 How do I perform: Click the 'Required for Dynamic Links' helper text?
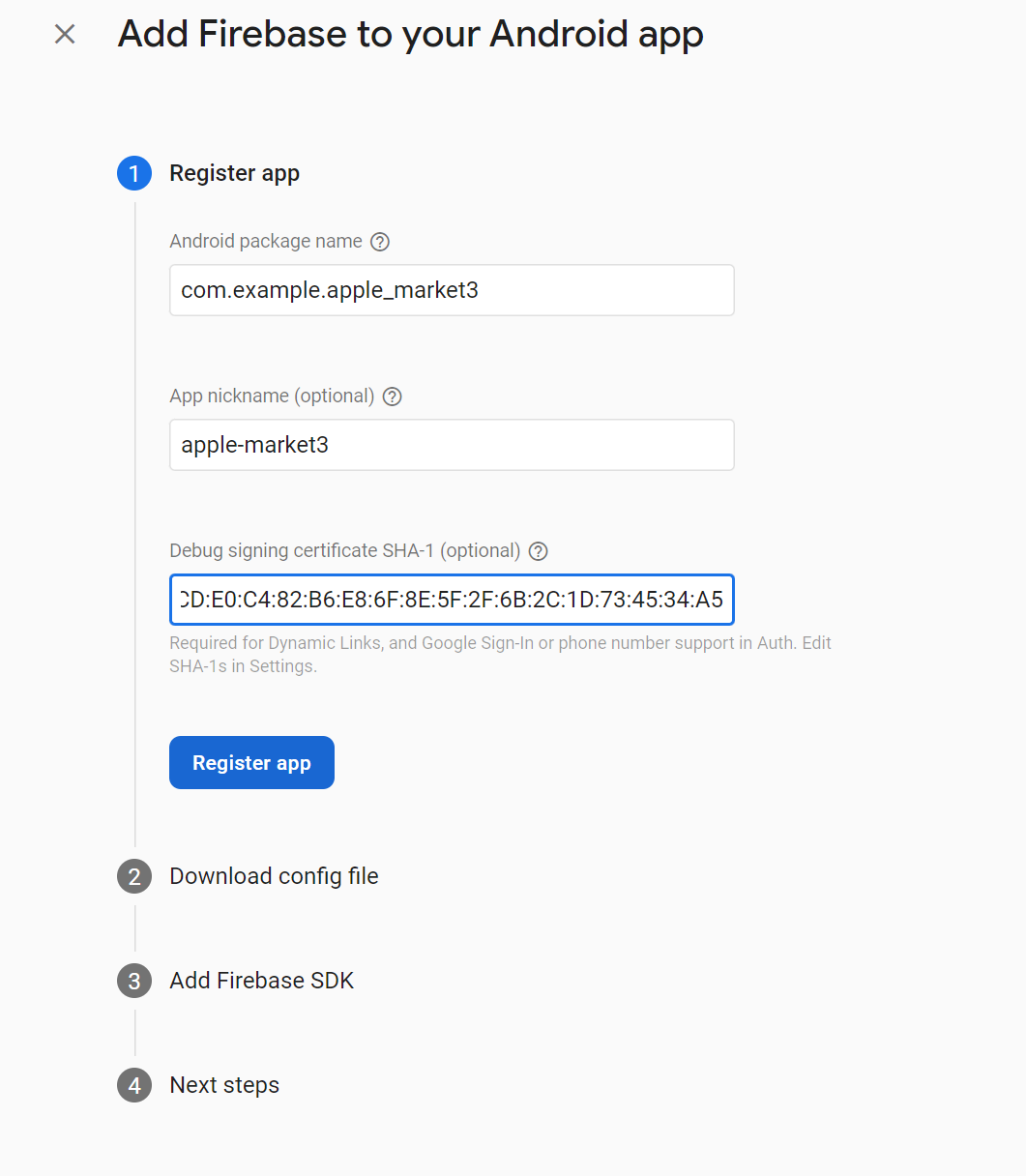tap(500, 655)
